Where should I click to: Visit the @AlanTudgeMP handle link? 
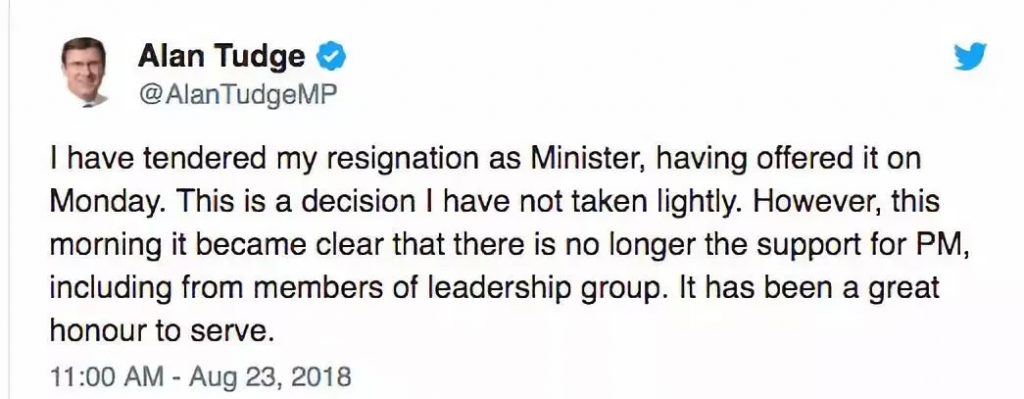coord(238,95)
